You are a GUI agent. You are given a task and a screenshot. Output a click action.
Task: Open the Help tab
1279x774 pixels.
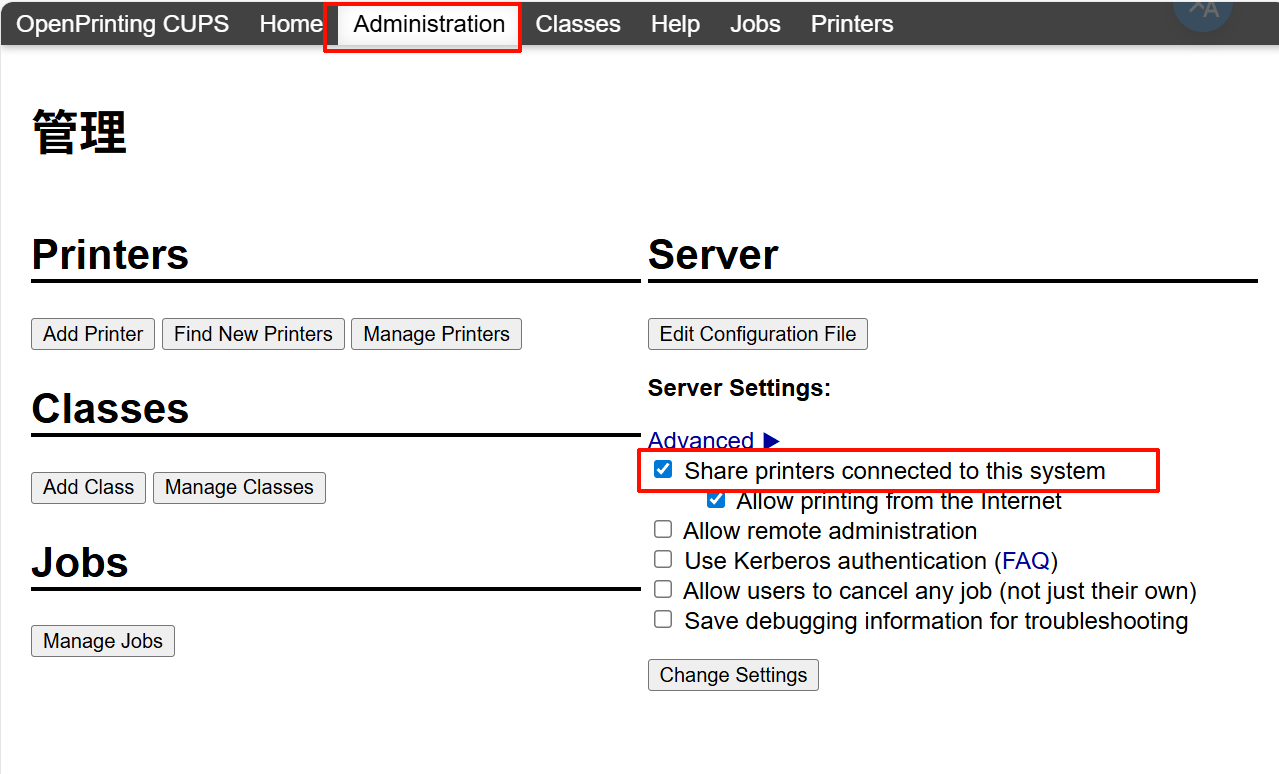(x=675, y=24)
